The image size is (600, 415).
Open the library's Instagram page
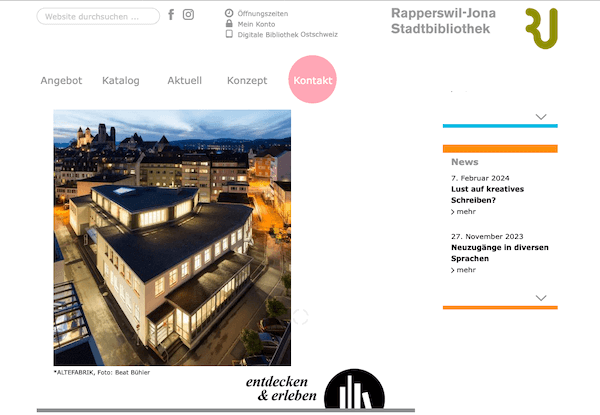coord(188,15)
